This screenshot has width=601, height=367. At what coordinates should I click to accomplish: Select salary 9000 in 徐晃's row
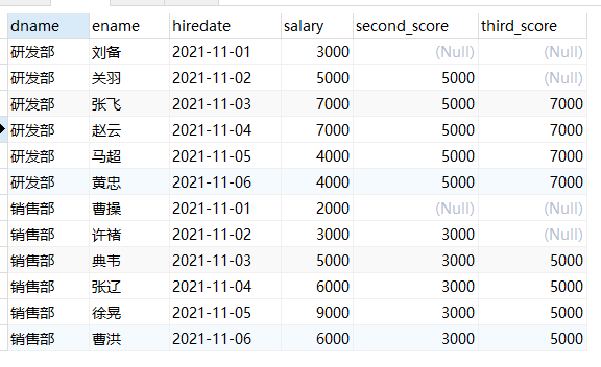click(317, 313)
